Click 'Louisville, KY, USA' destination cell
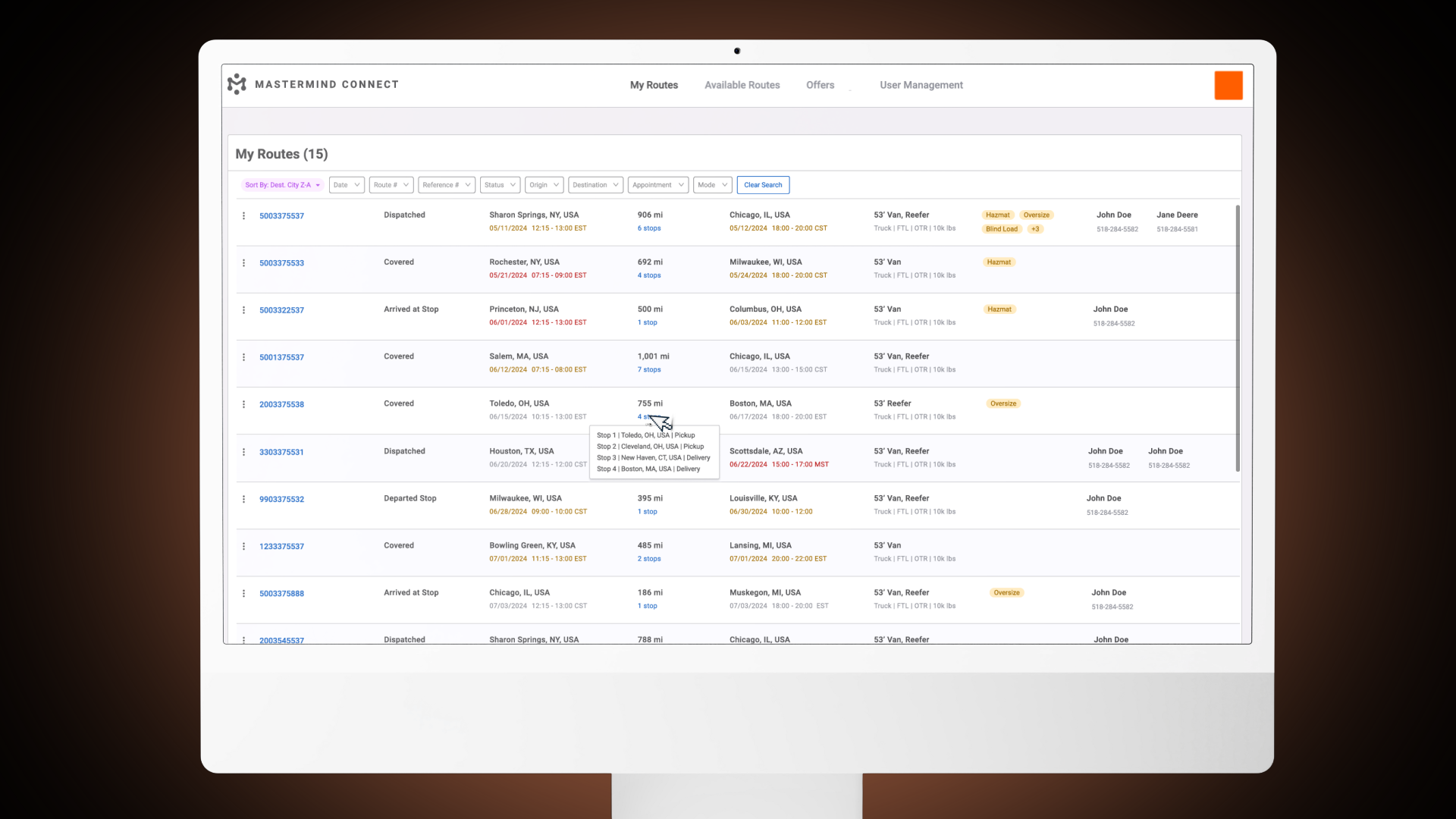Image resolution: width=1456 pixels, height=819 pixels. click(x=763, y=498)
